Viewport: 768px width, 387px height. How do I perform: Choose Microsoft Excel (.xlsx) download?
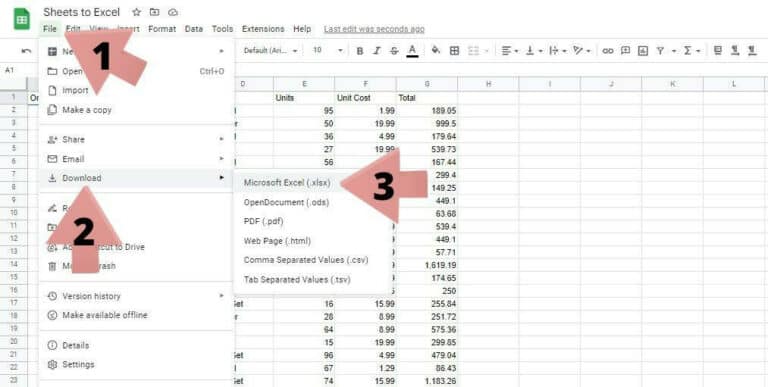[287, 183]
